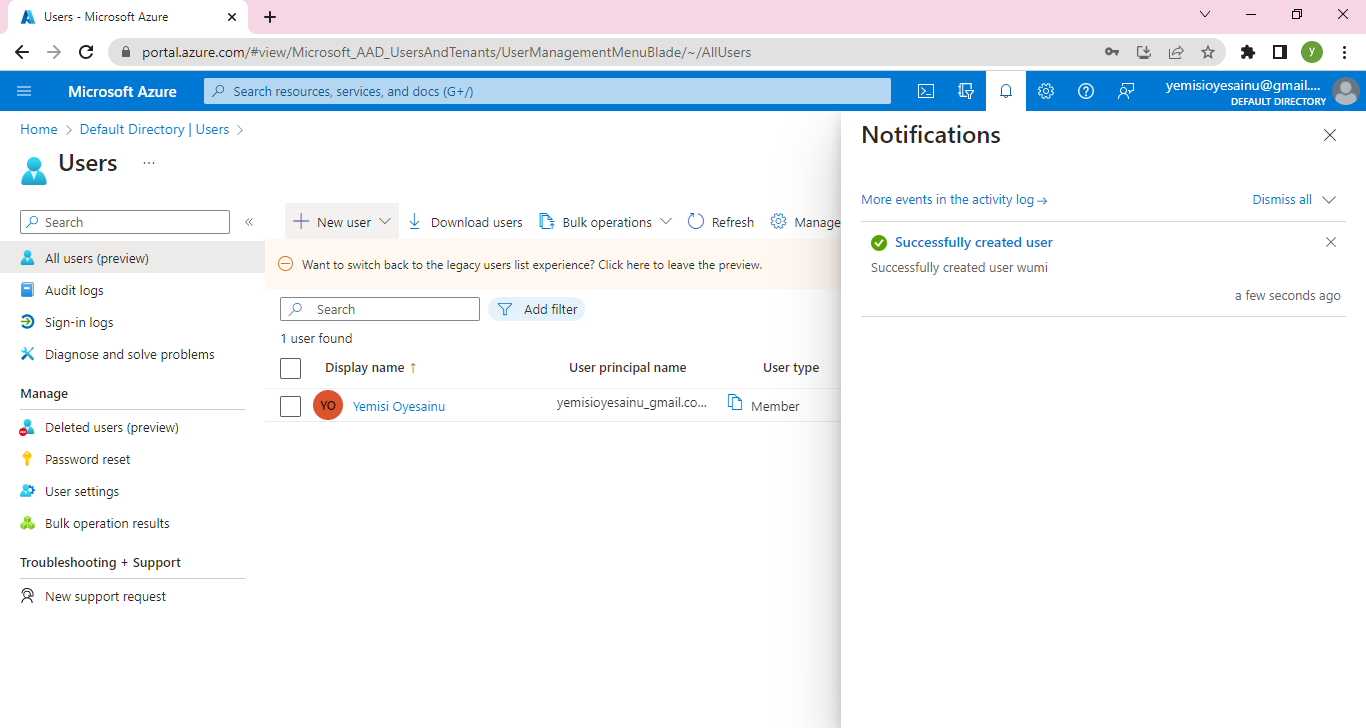Viewport: 1366px width, 728px height.
Task: Open 'More events in the activity log' link
Action: coord(954,200)
